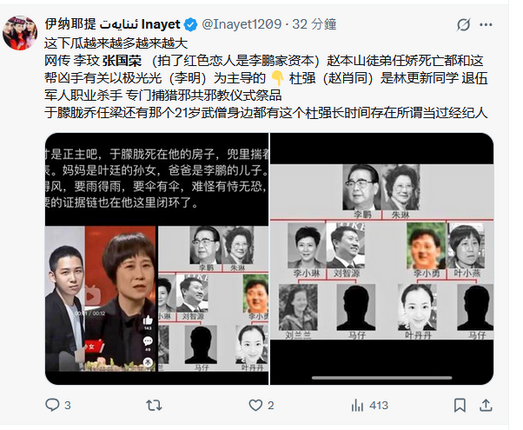The width and height of the screenshot is (523, 430).
Task: Open the @Inayet1209 handle link
Action: (x=242, y=24)
